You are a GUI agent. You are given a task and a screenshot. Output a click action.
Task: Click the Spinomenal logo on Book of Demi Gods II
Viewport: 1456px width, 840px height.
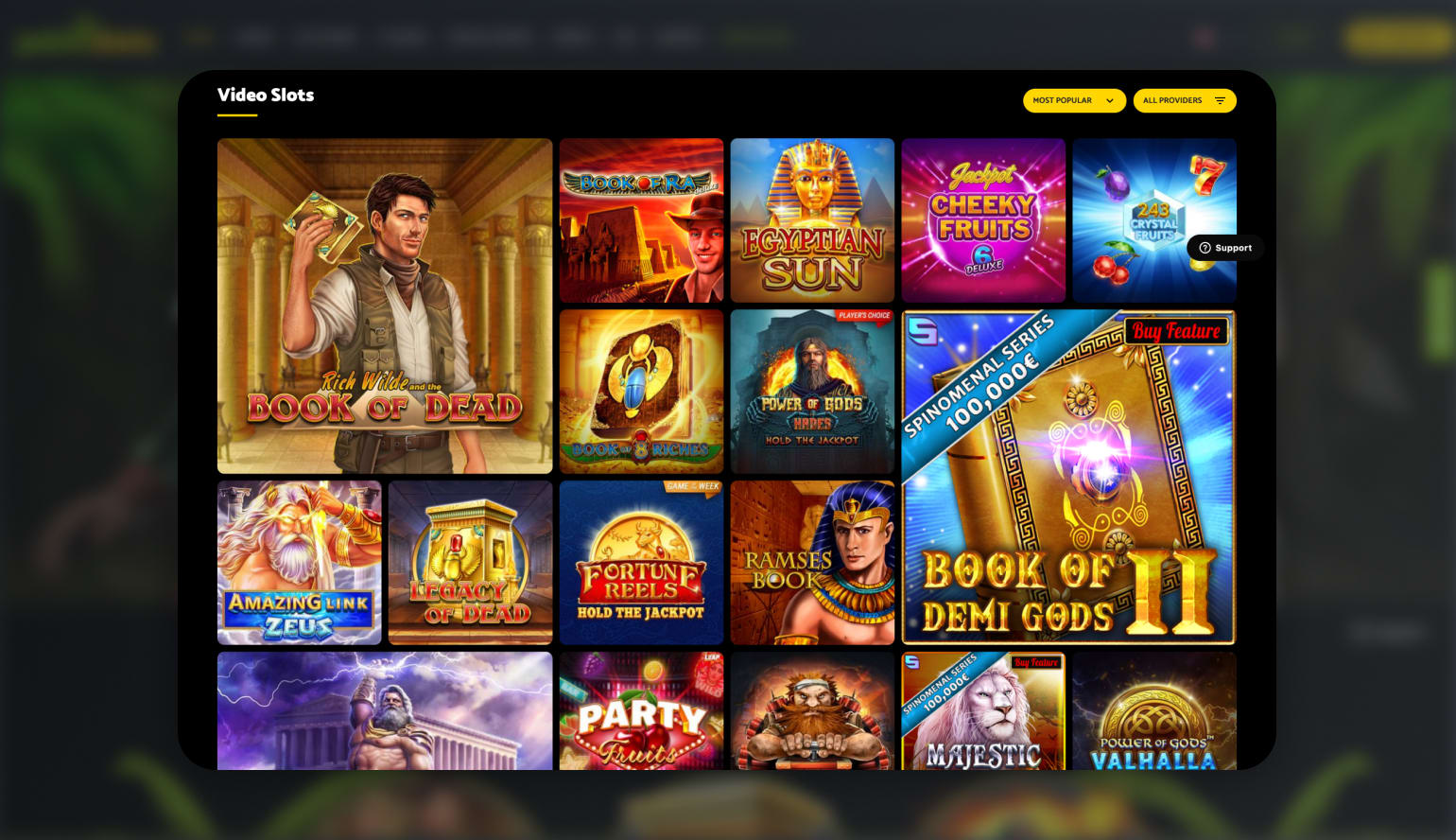click(922, 331)
